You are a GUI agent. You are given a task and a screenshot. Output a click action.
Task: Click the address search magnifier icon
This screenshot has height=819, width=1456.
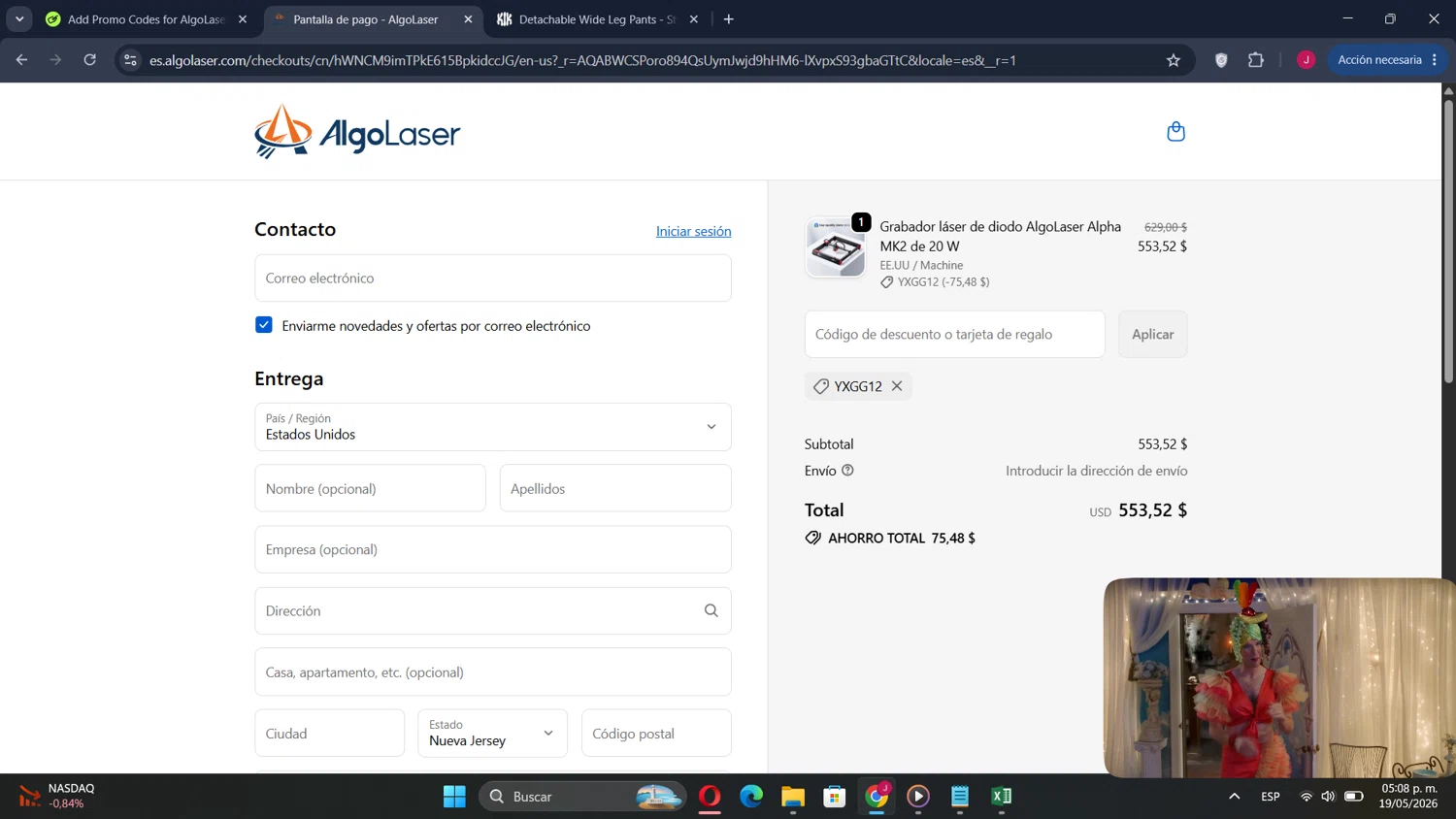[x=711, y=610]
